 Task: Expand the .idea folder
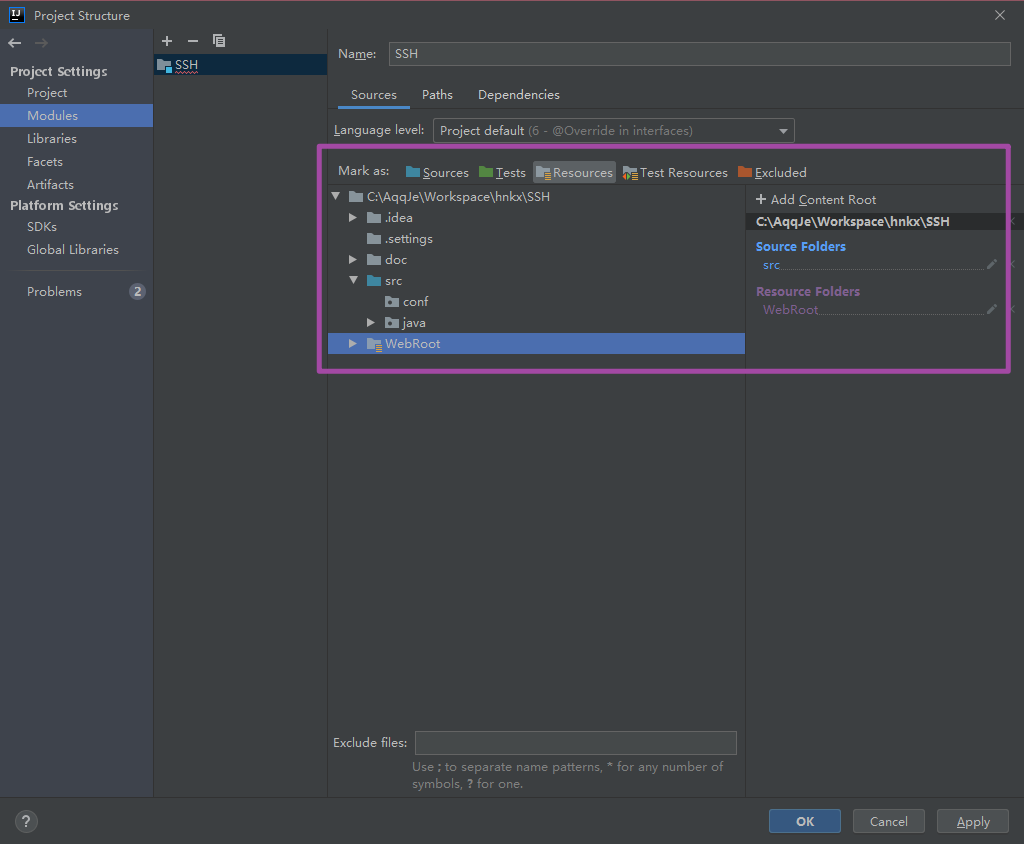pyautogui.click(x=353, y=218)
